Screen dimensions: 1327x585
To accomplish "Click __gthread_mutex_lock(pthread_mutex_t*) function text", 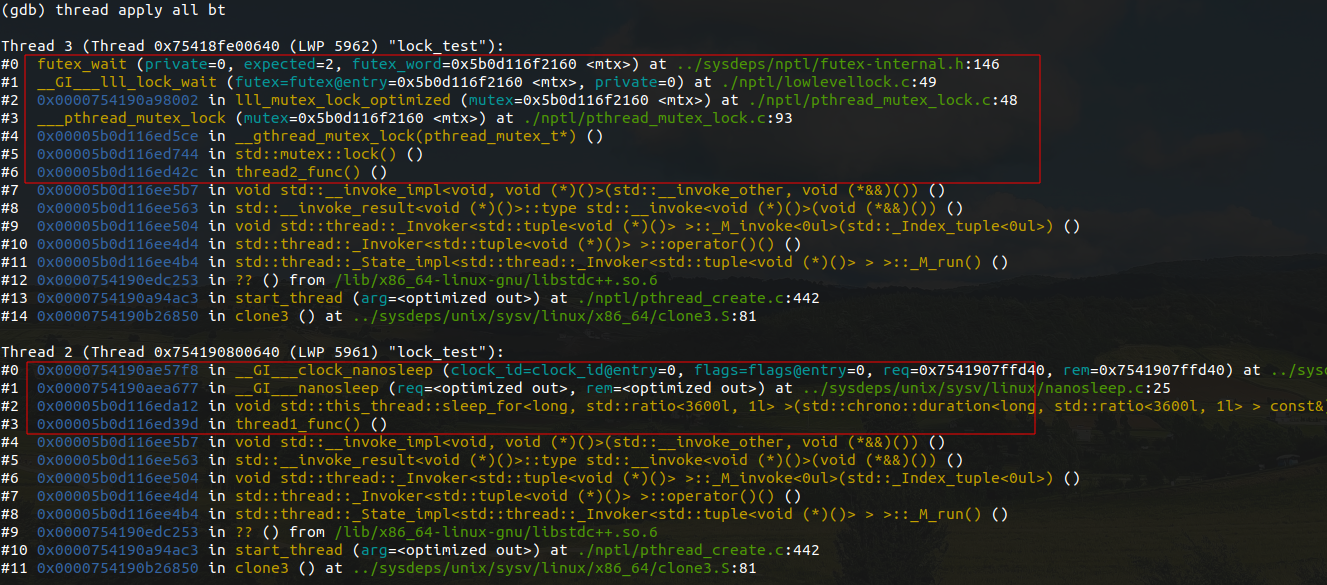I will 405,136.
